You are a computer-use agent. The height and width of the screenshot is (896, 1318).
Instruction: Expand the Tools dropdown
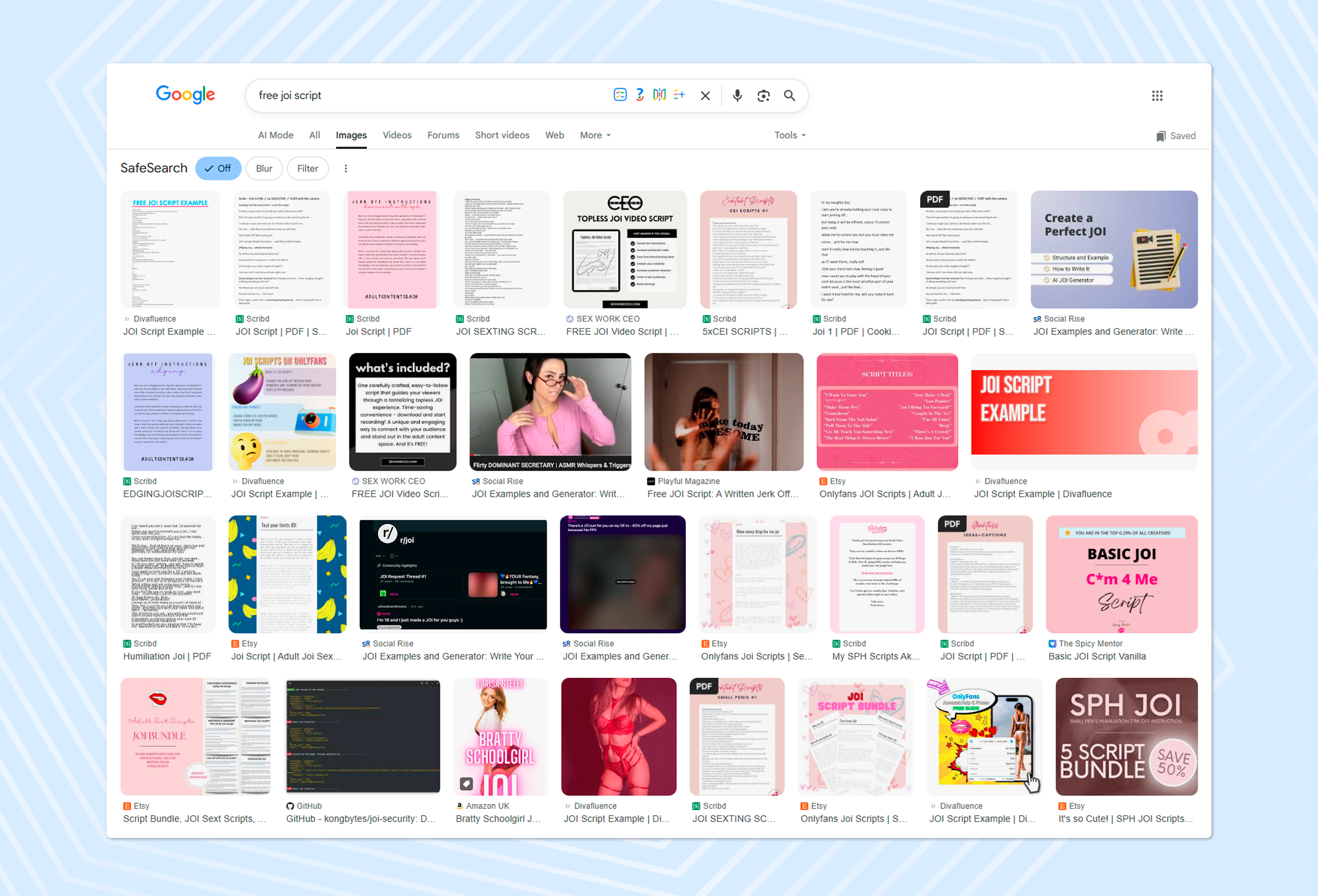789,135
